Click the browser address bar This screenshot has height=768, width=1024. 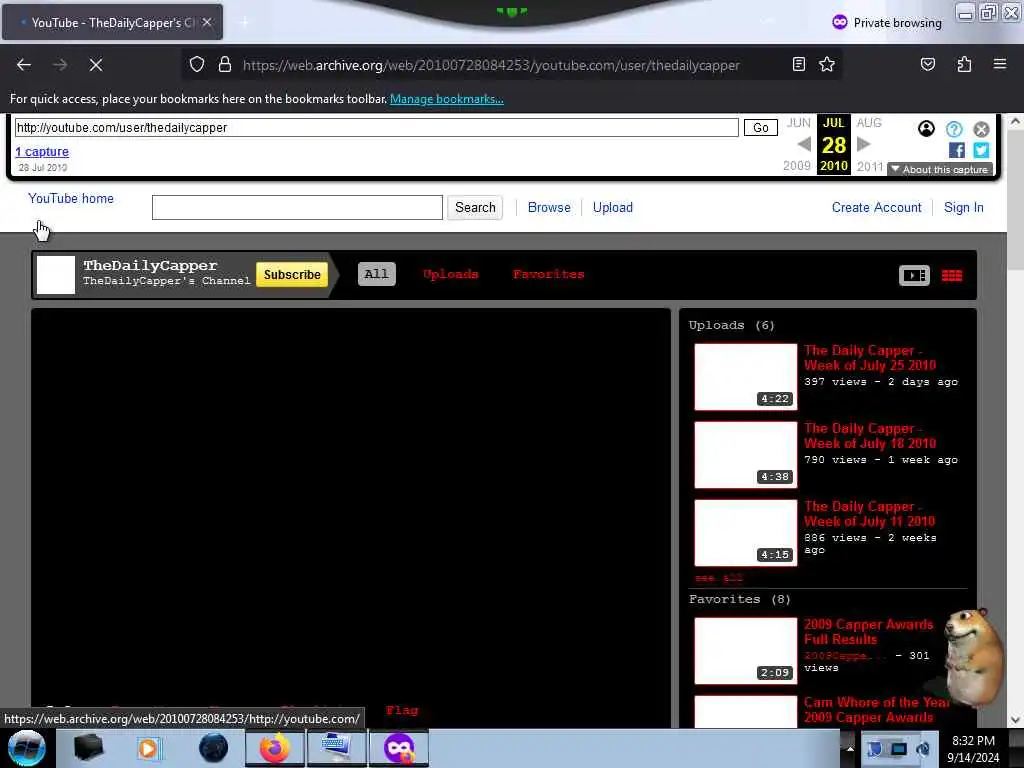(491, 65)
